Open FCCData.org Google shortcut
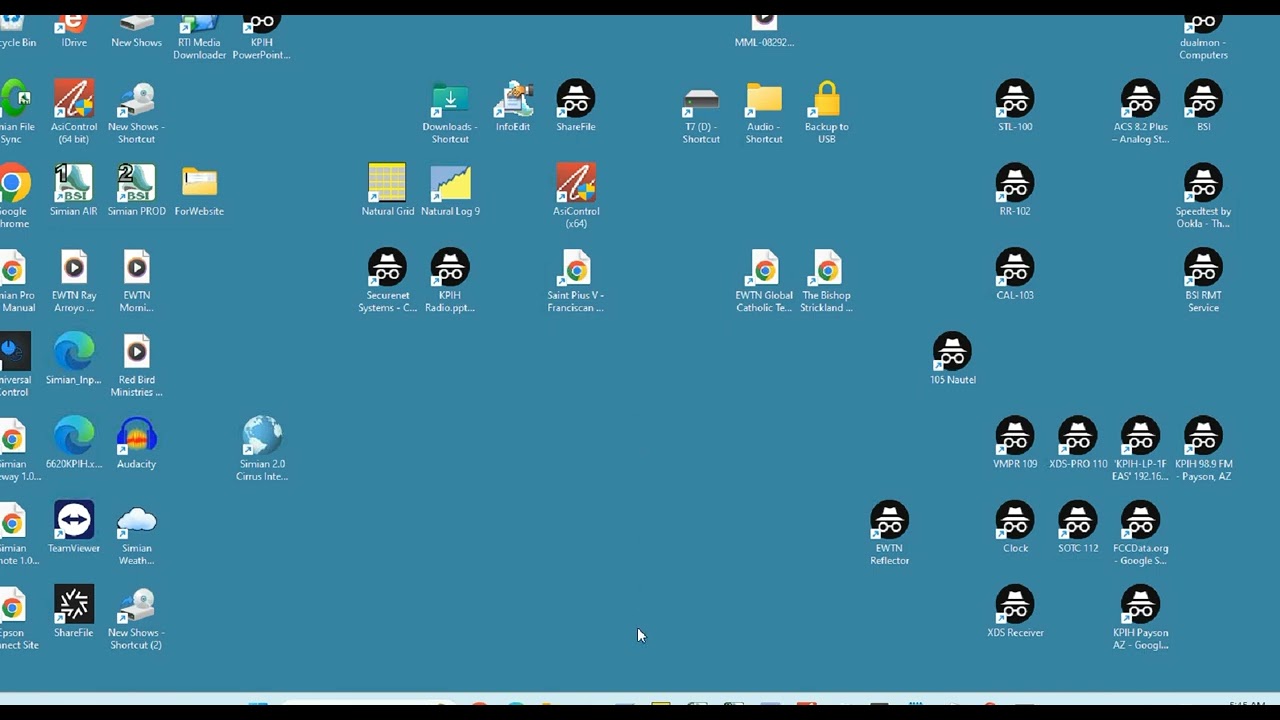The width and height of the screenshot is (1280, 720). (1140, 533)
